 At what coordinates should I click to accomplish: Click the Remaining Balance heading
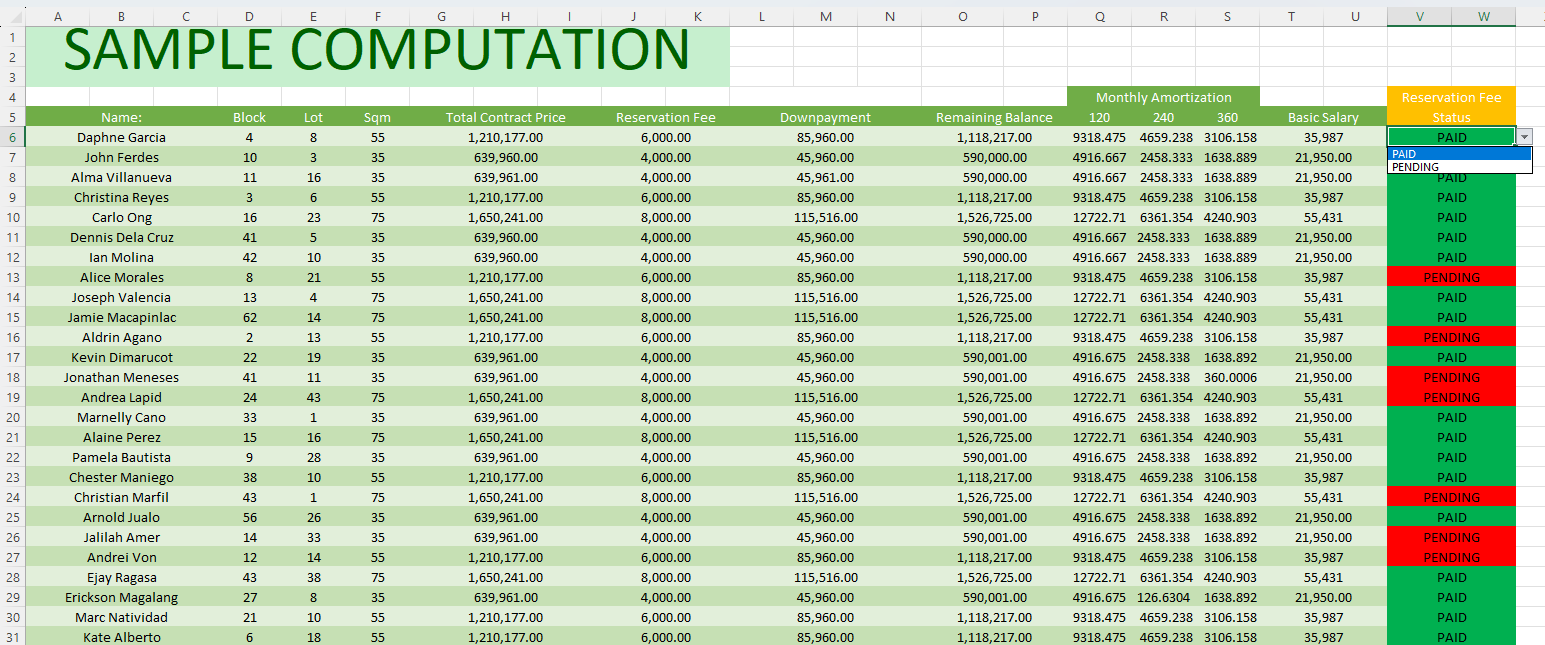(x=994, y=117)
